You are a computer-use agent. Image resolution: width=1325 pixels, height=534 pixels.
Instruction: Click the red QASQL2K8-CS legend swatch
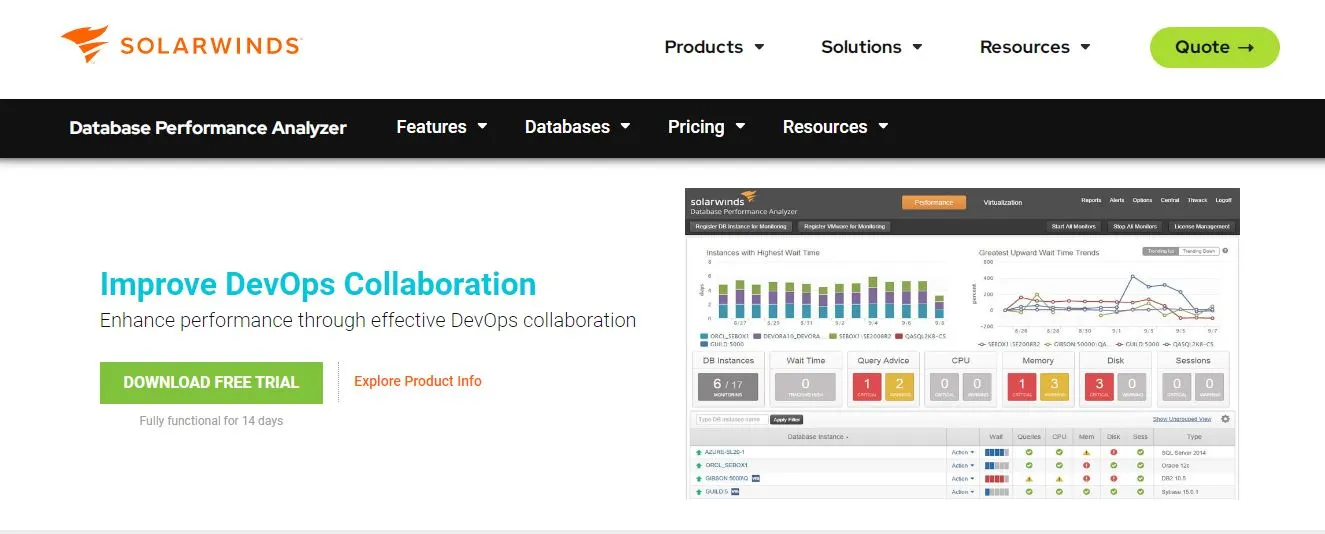coord(899,336)
